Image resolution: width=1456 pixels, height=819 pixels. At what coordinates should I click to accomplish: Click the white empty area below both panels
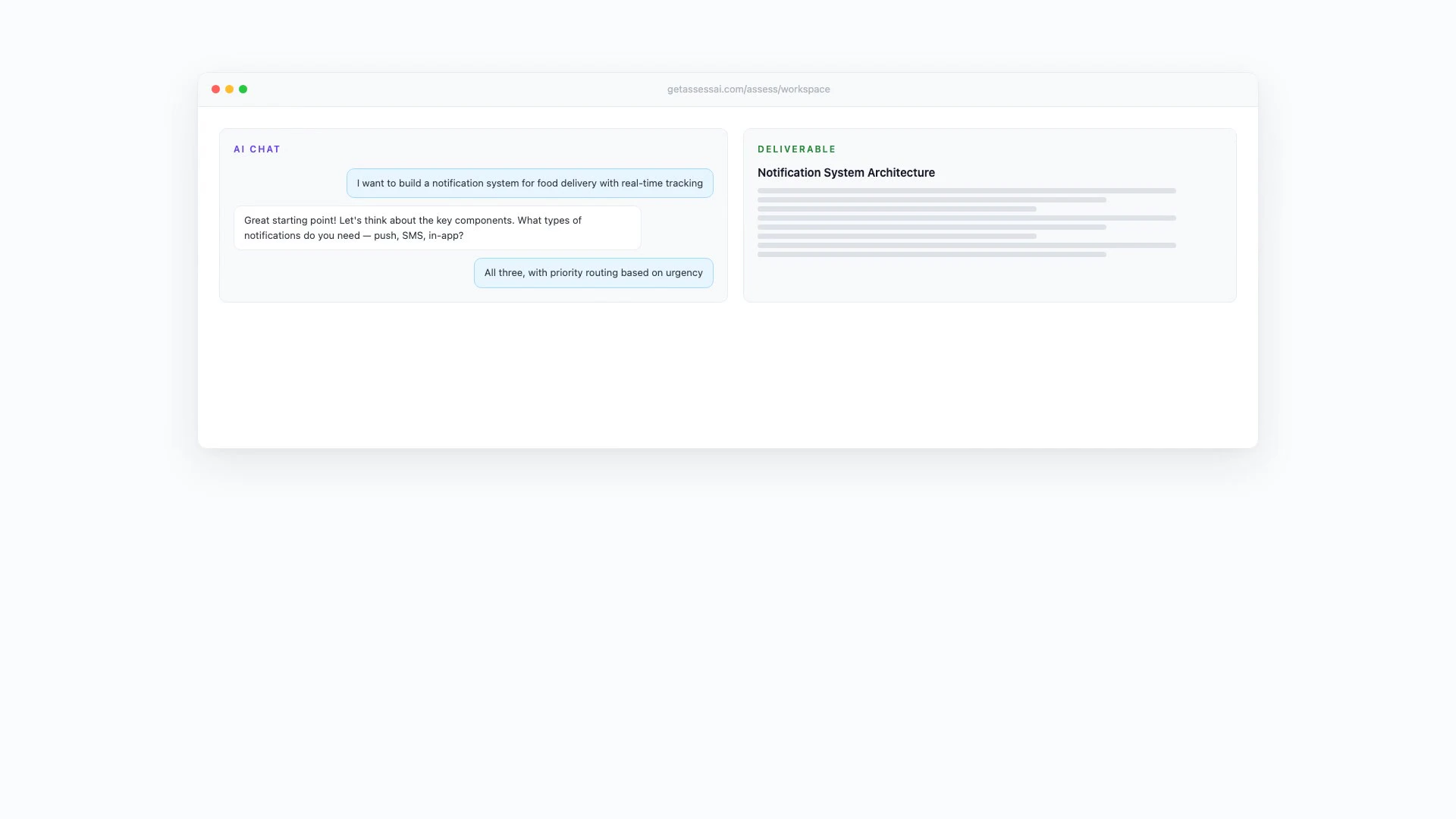(726, 375)
